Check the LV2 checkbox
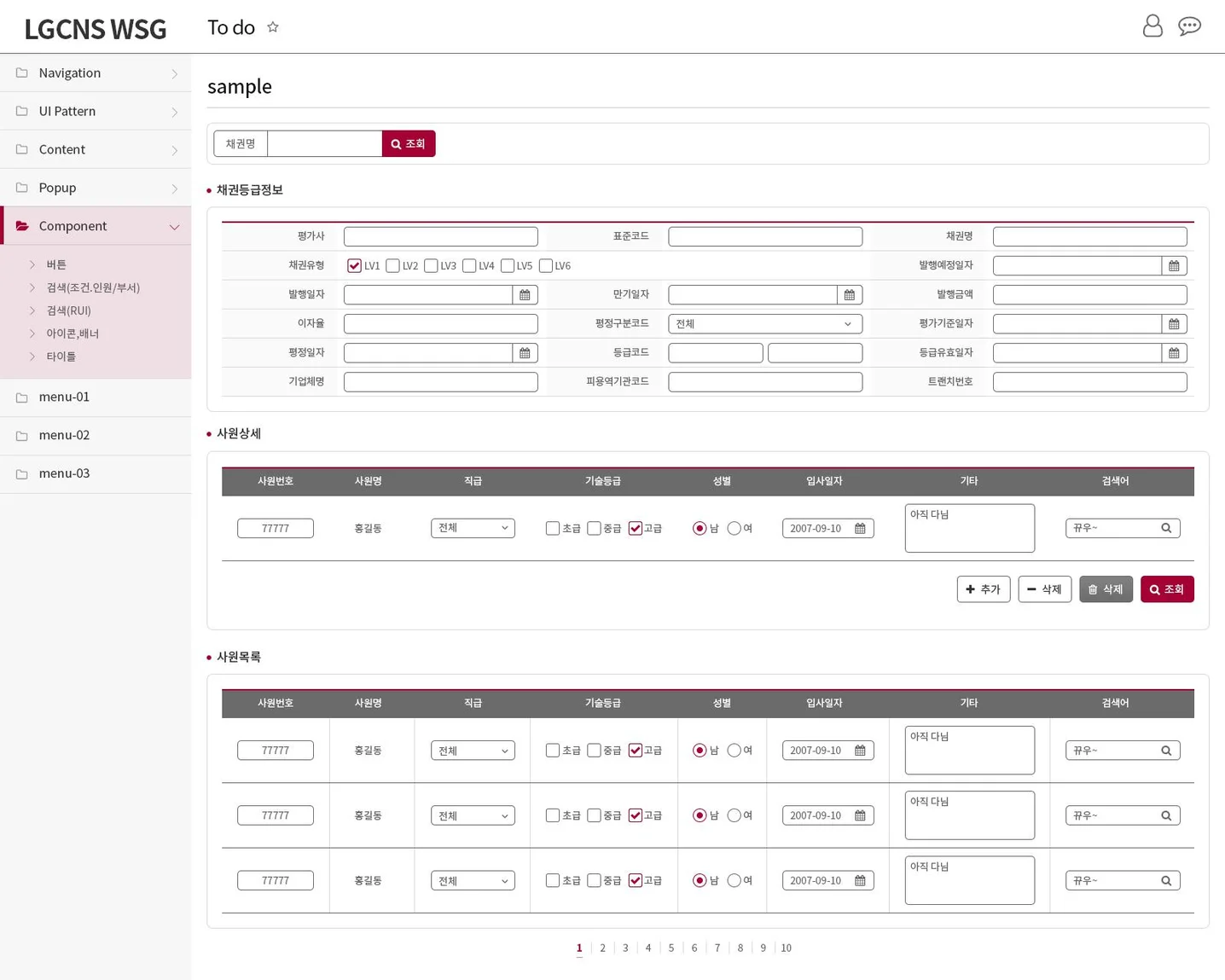The height and width of the screenshot is (980, 1225). [392, 266]
